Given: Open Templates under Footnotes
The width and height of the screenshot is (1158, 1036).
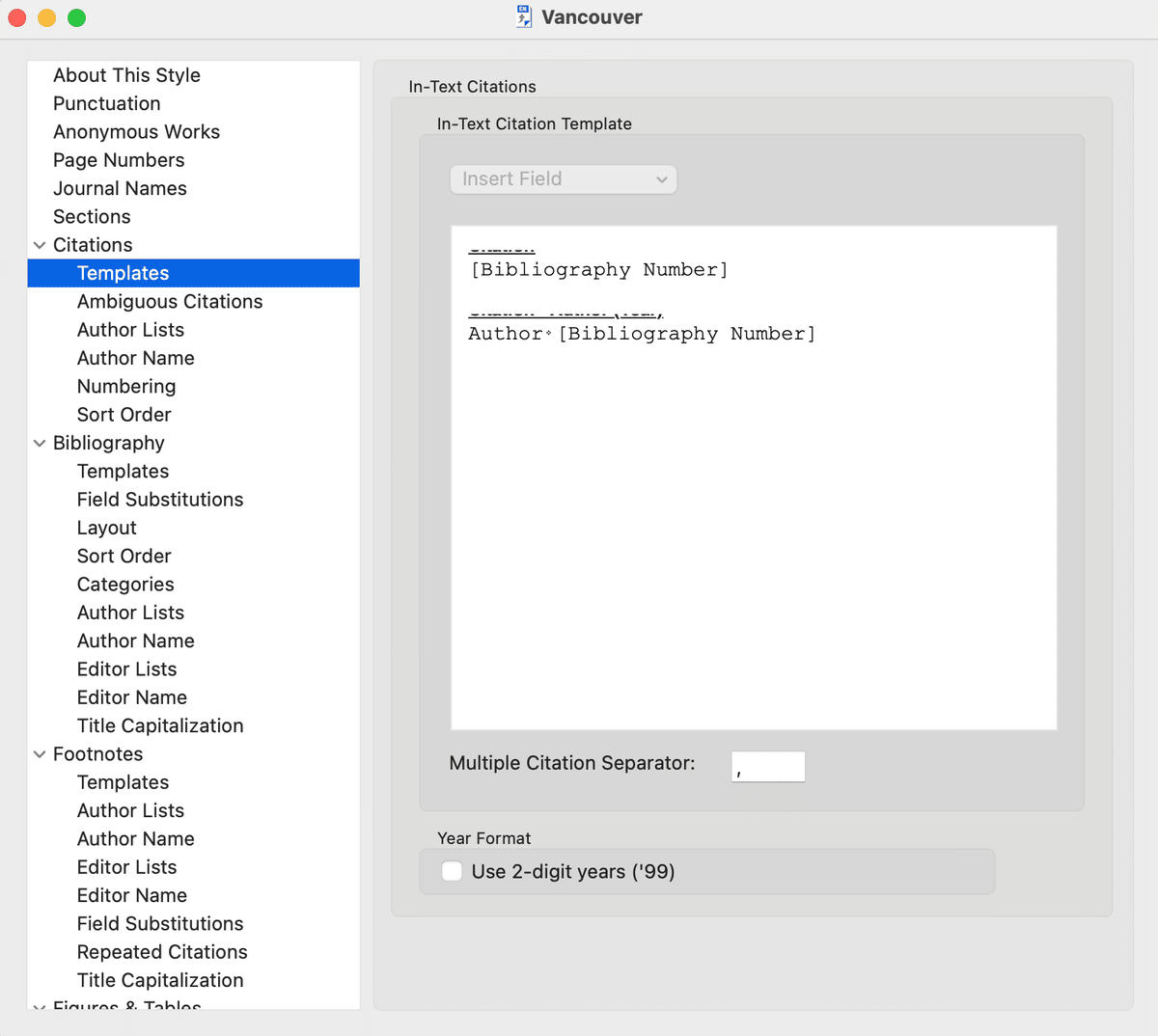Looking at the screenshot, I should click(123, 782).
